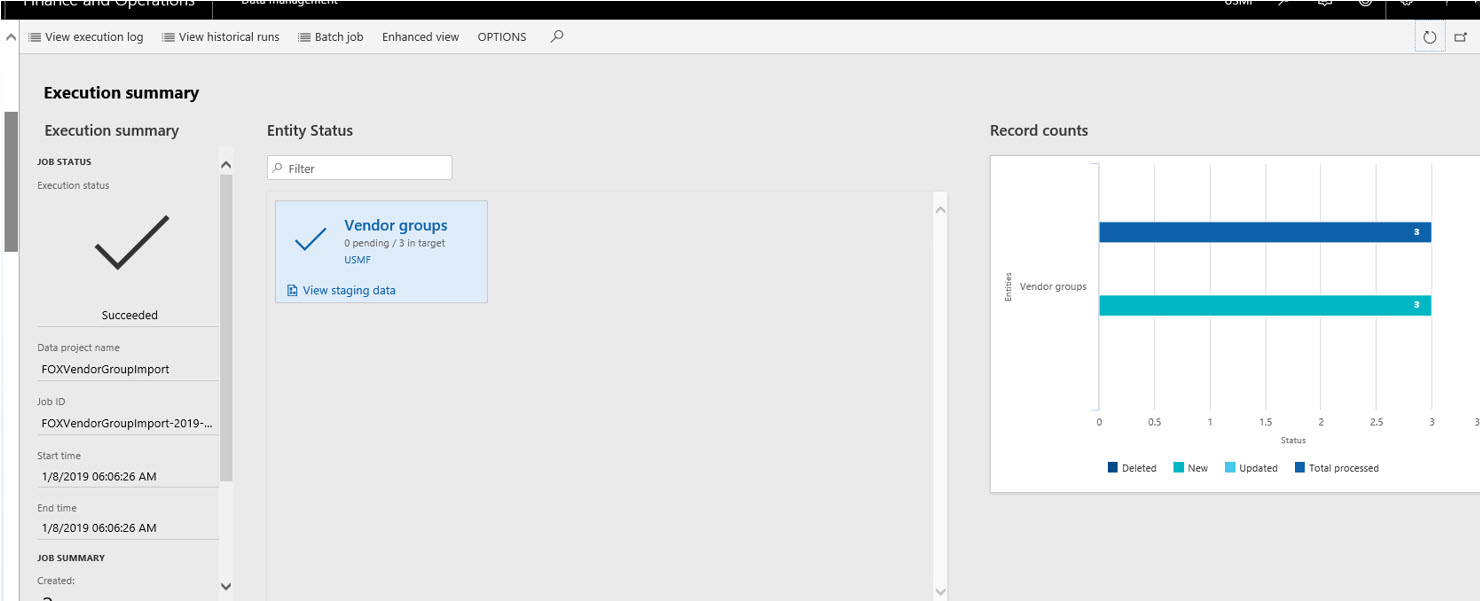This screenshot has width=1480, height=601.
Task: Open the Settings gear in the header
Action: click(x=1407, y=5)
